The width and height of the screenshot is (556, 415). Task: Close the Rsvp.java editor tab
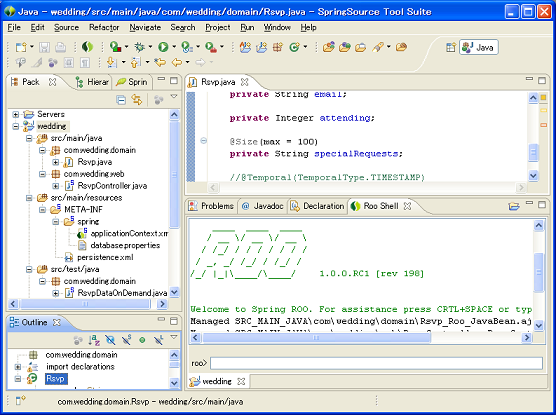tap(244, 82)
